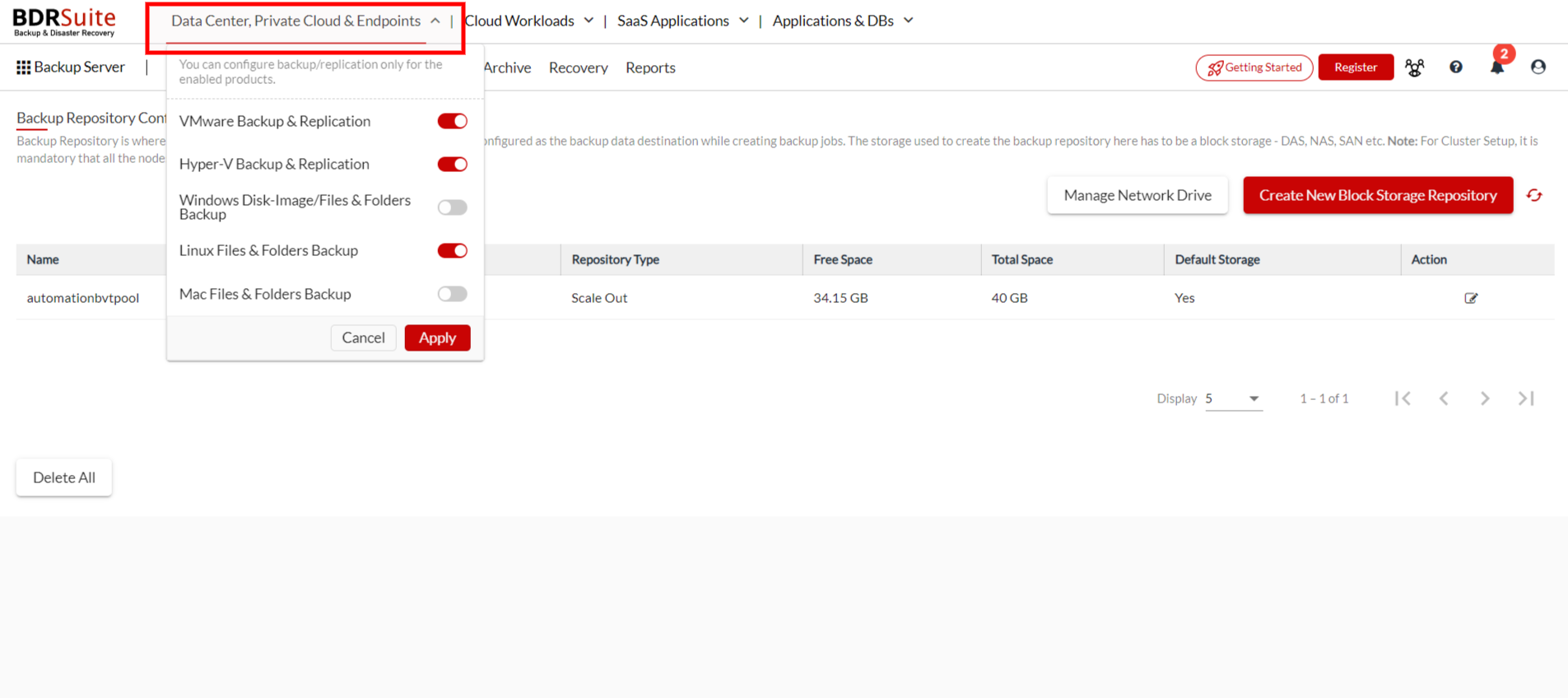The width and height of the screenshot is (1568, 698).
Task: Open the community users icon
Action: [1414, 67]
